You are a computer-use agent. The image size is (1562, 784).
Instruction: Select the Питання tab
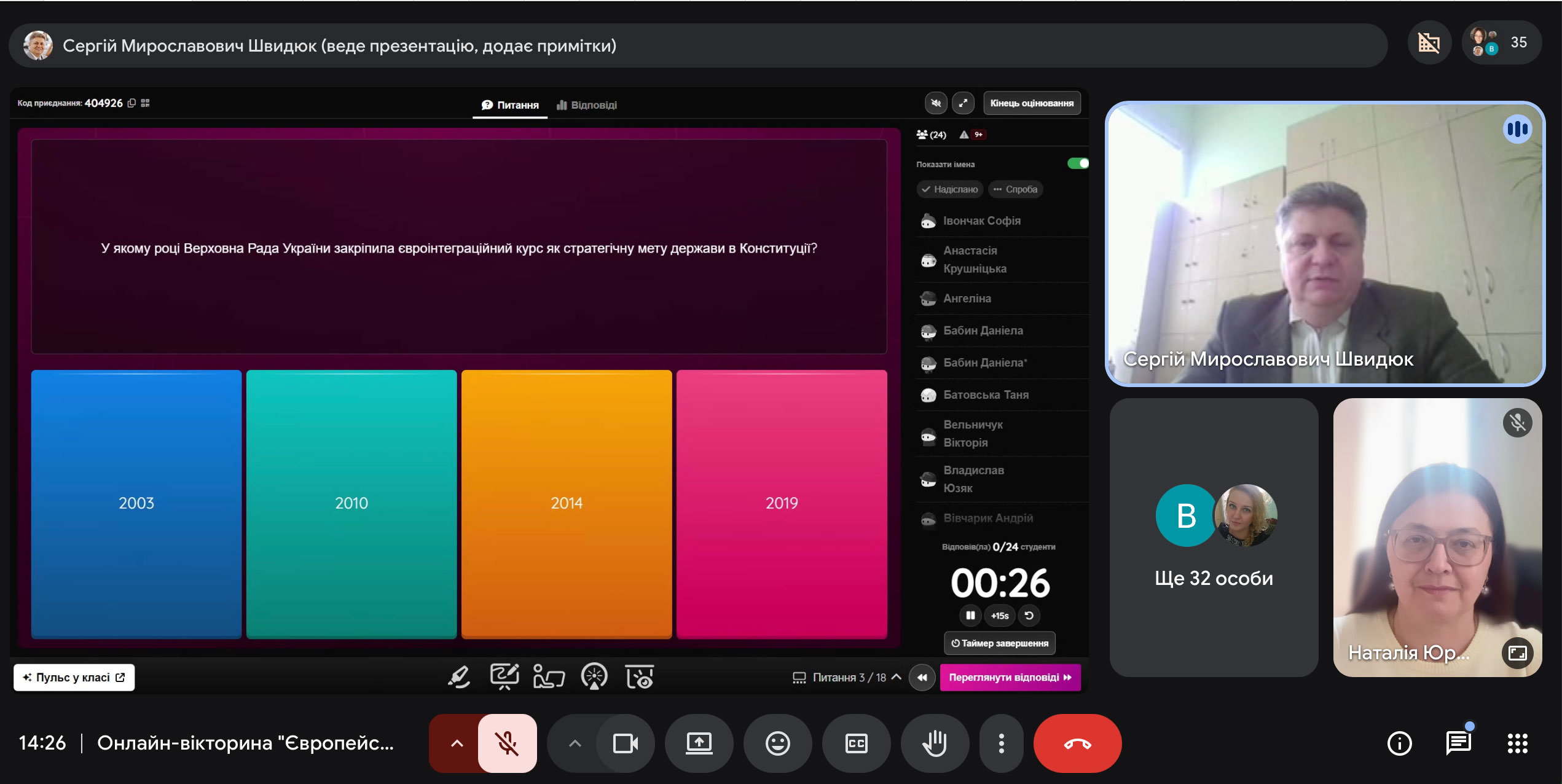510,105
